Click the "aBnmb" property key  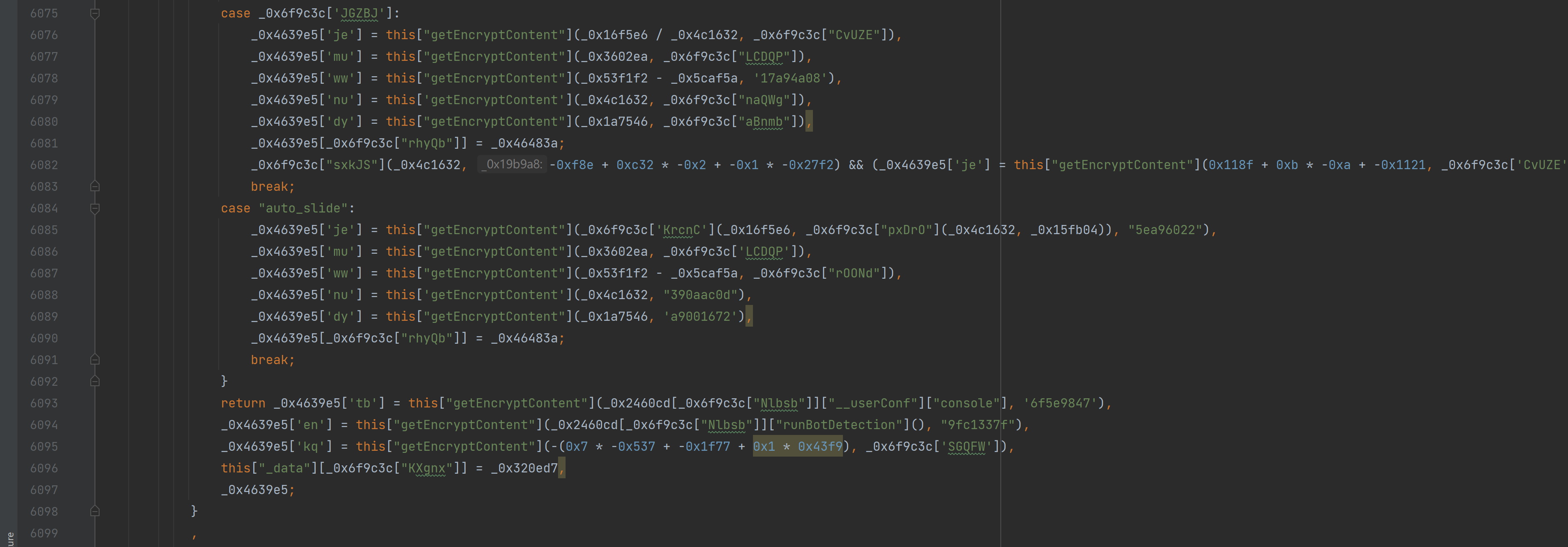[x=764, y=121]
